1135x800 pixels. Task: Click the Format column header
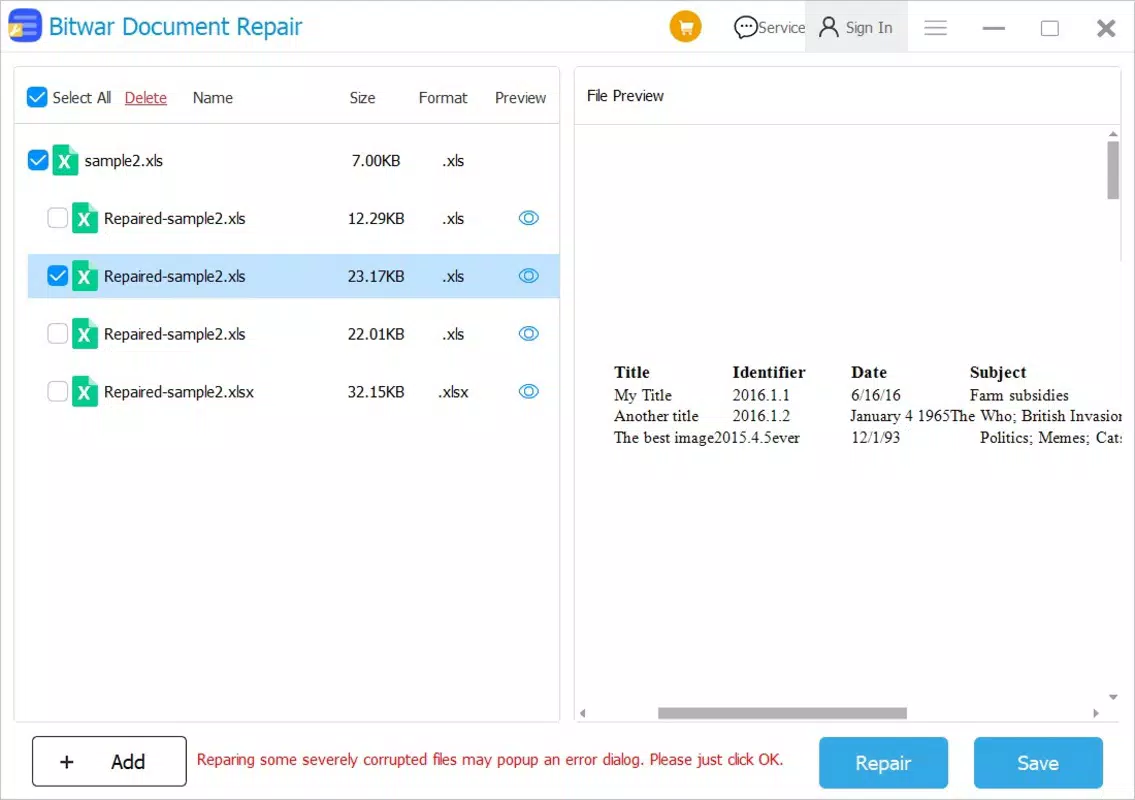point(443,98)
